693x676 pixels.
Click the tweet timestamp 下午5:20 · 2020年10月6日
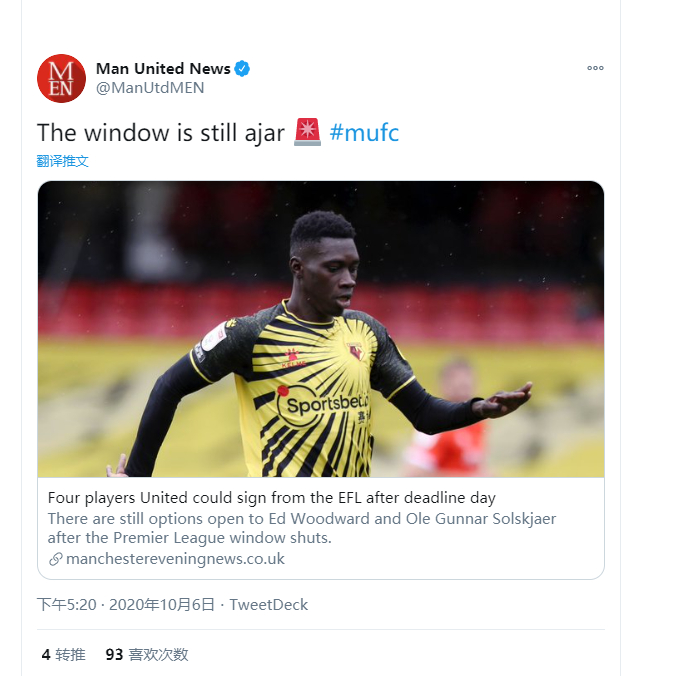tap(126, 604)
